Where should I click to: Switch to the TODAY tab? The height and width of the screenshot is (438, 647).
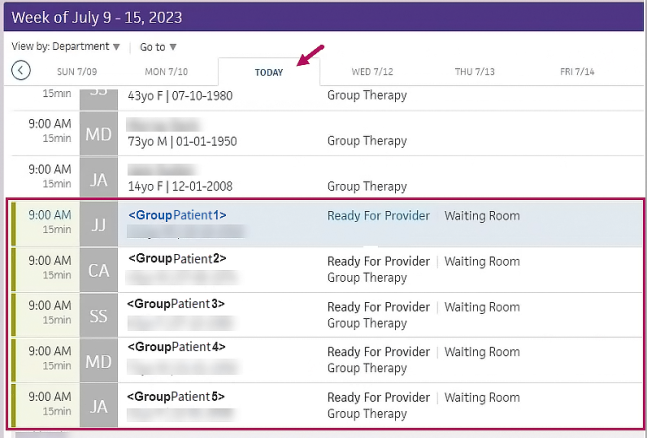(x=269, y=72)
